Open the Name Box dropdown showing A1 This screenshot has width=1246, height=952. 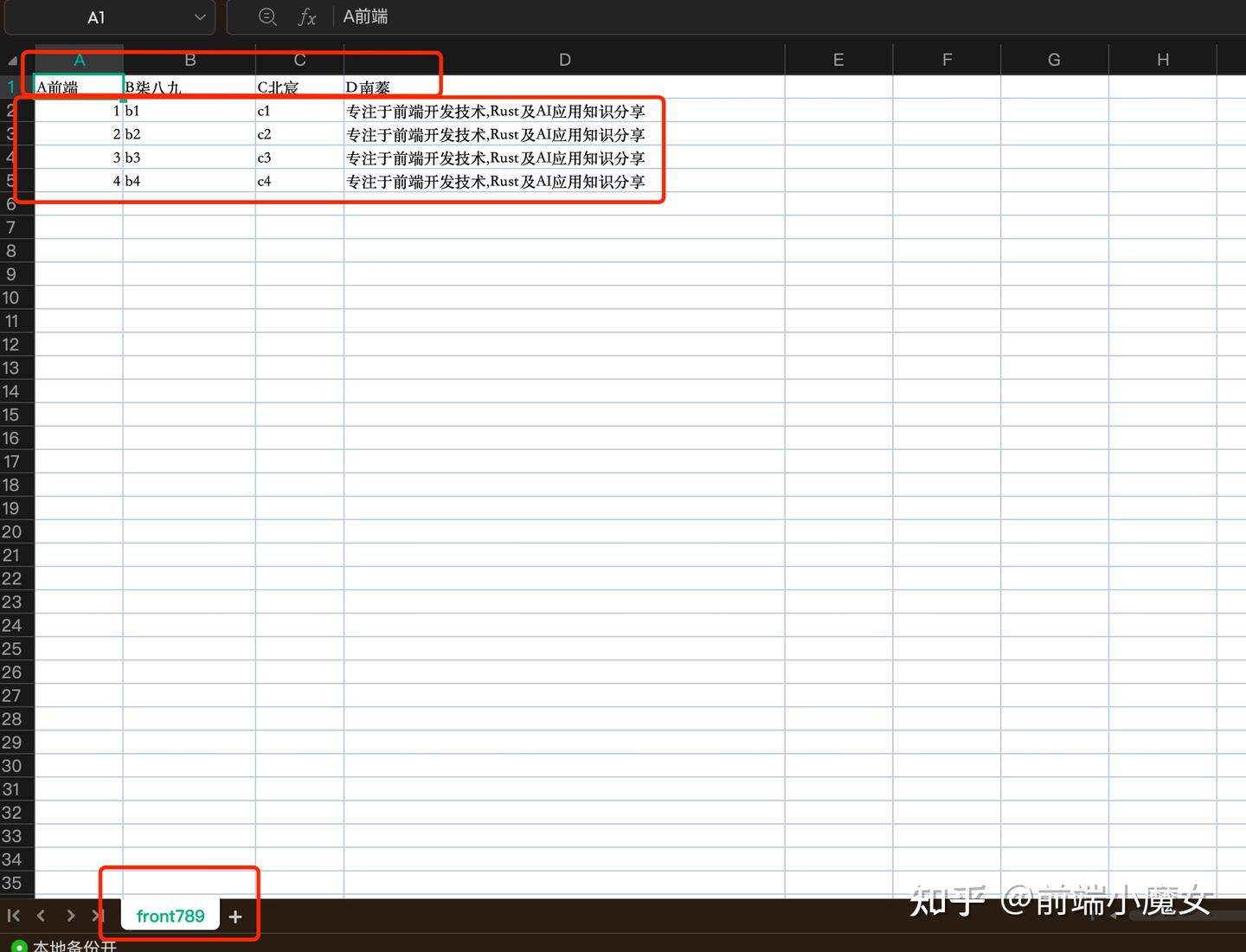tap(200, 16)
